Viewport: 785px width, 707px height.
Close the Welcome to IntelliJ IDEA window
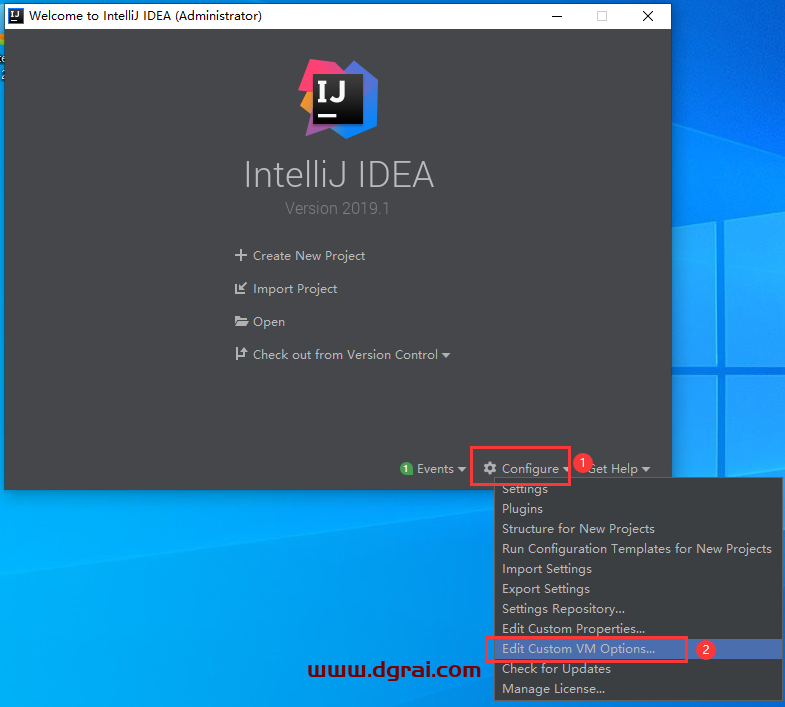[648, 16]
